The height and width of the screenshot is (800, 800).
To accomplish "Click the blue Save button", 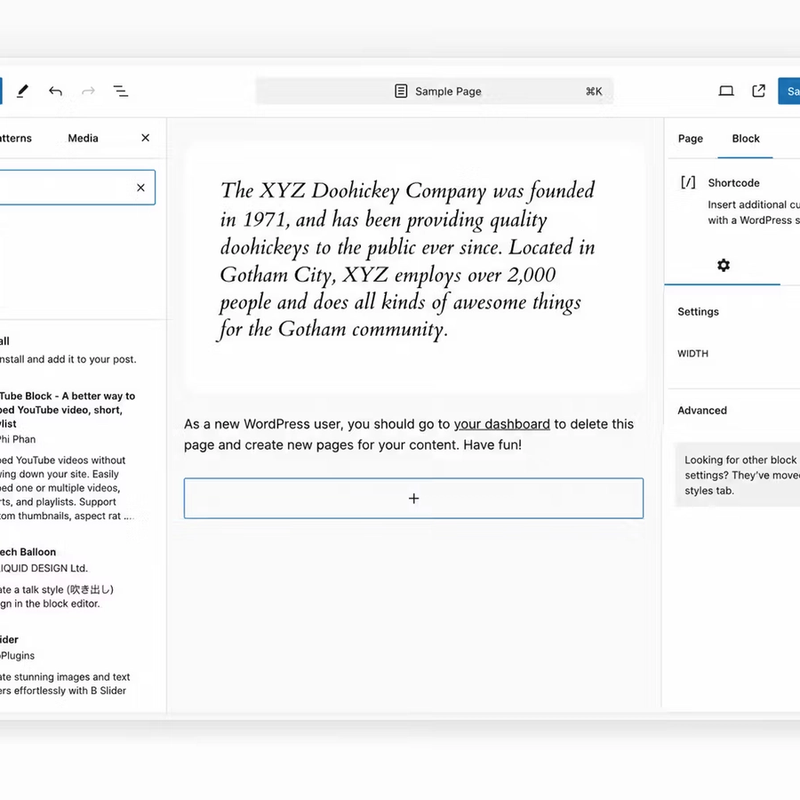I will tap(789, 91).
